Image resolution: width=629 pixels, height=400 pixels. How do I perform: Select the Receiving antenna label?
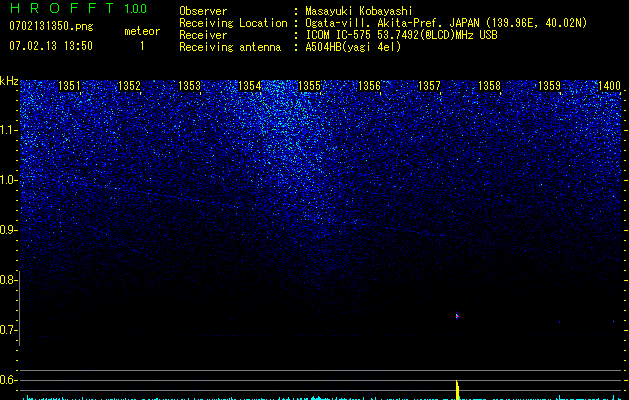click(230, 47)
